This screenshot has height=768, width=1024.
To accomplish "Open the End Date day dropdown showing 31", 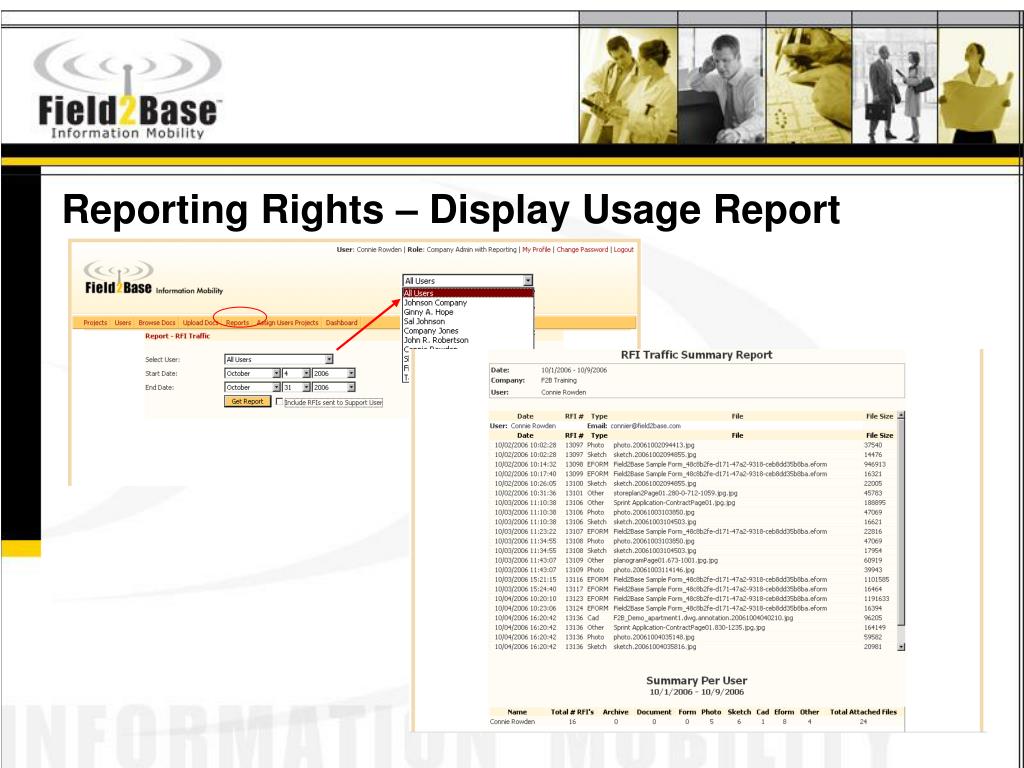I will (x=296, y=387).
